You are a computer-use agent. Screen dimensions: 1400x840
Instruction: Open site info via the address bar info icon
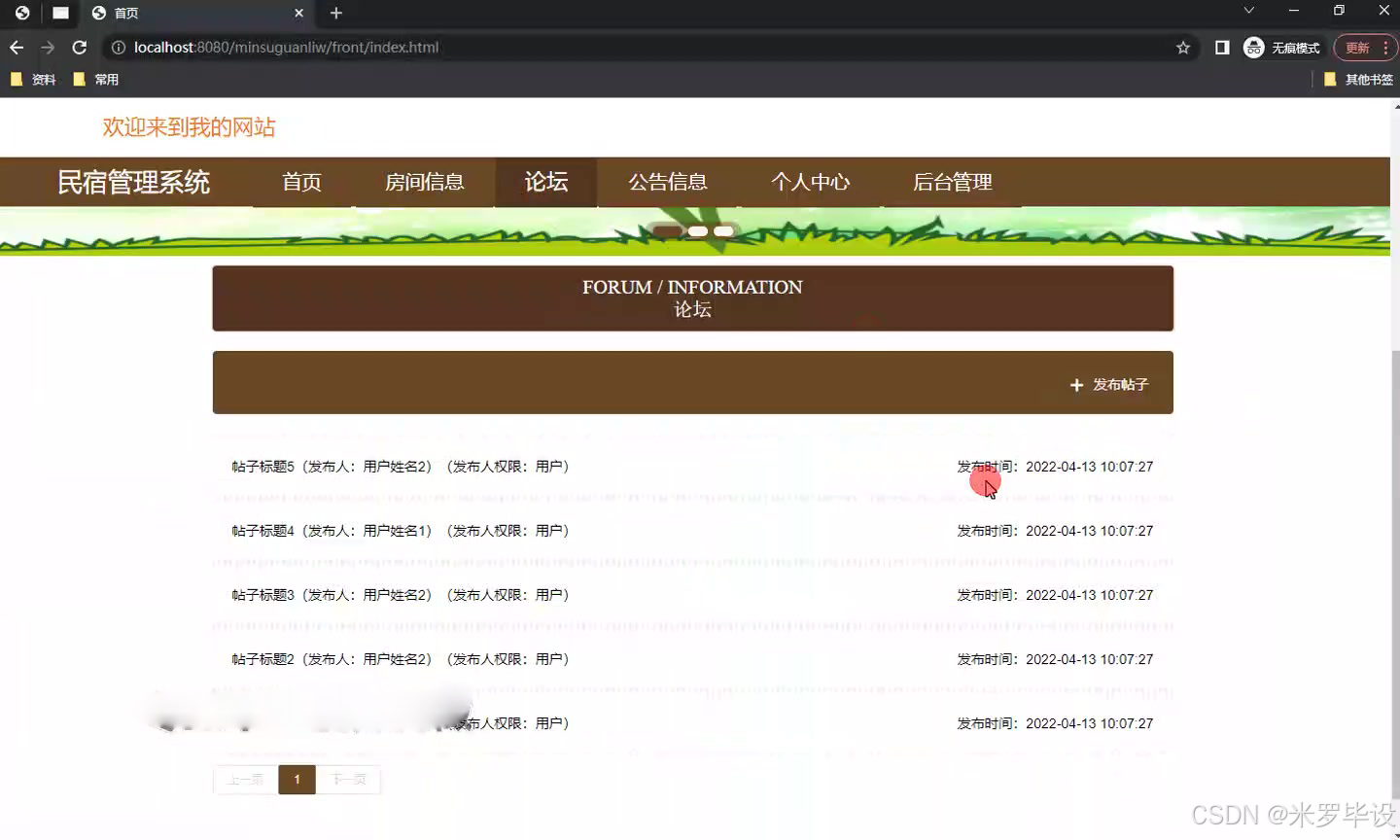click(118, 47)
